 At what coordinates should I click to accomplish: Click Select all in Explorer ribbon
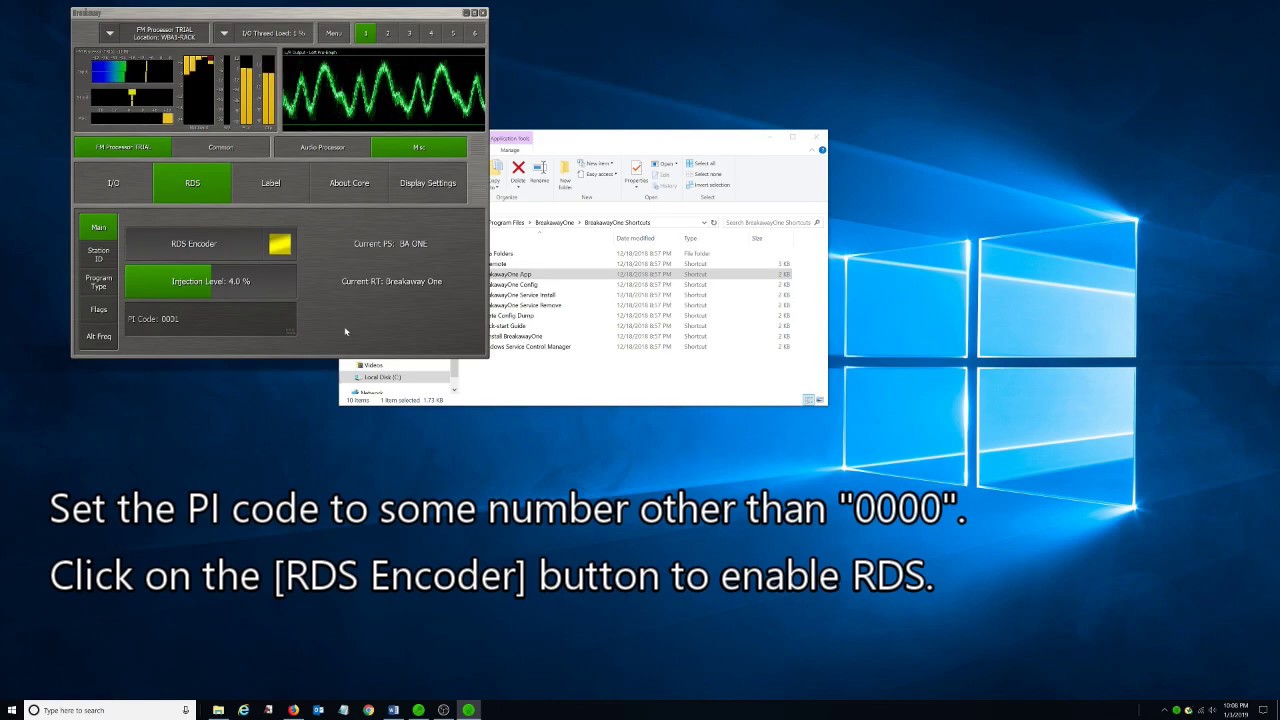701,163
